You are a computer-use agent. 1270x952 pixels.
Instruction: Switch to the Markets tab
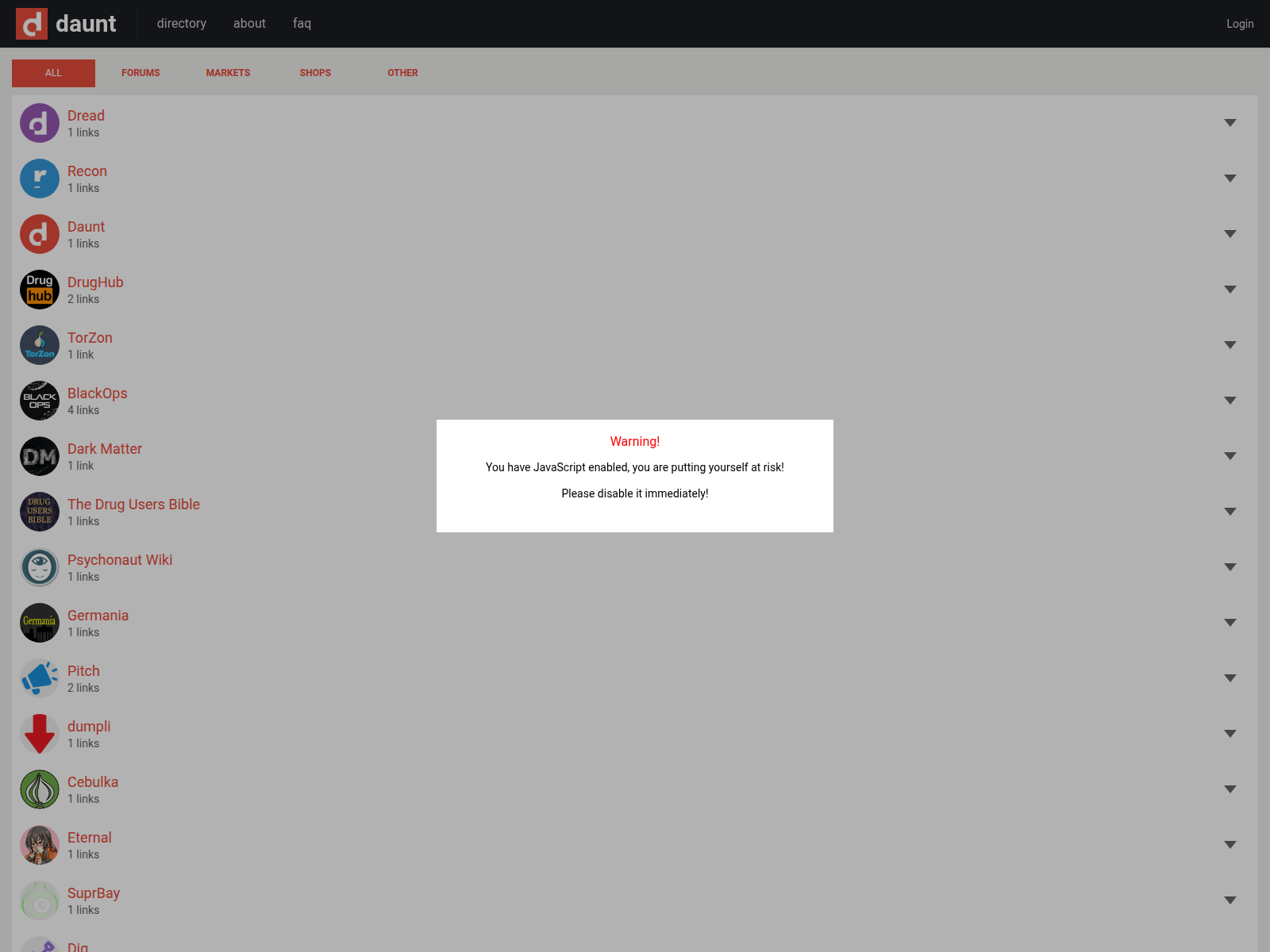tap(228, 73)
